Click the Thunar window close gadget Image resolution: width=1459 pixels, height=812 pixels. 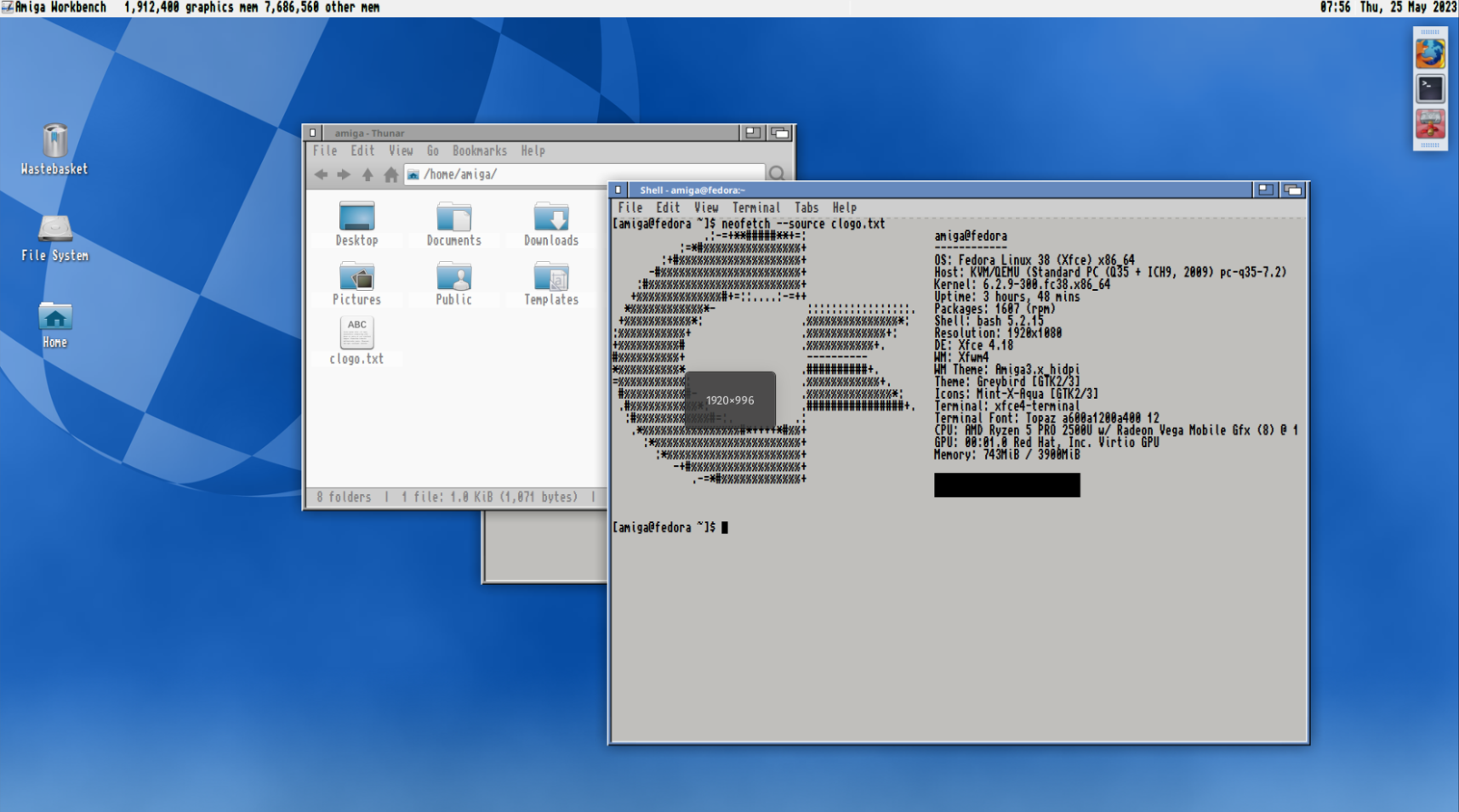pyautogui.click(x=313, y=133)
